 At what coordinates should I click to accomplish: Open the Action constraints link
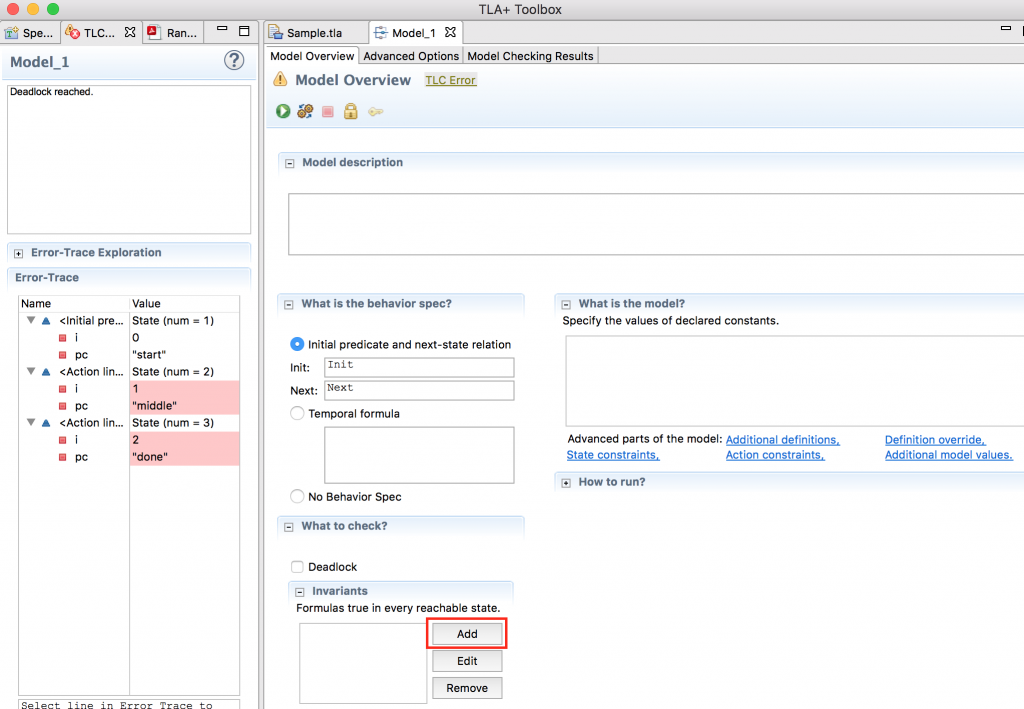point(775,455)
